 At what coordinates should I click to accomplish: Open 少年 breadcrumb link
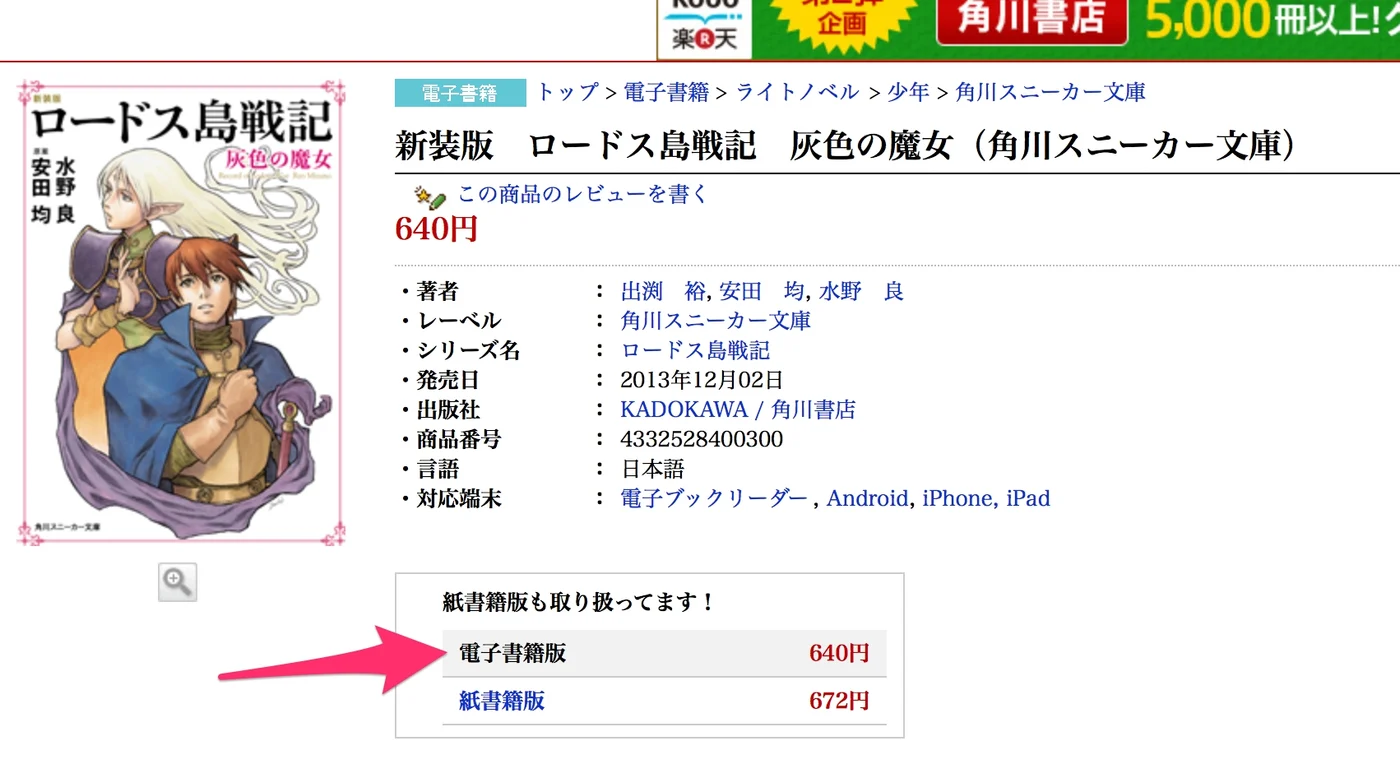click(x=908, y=92)
